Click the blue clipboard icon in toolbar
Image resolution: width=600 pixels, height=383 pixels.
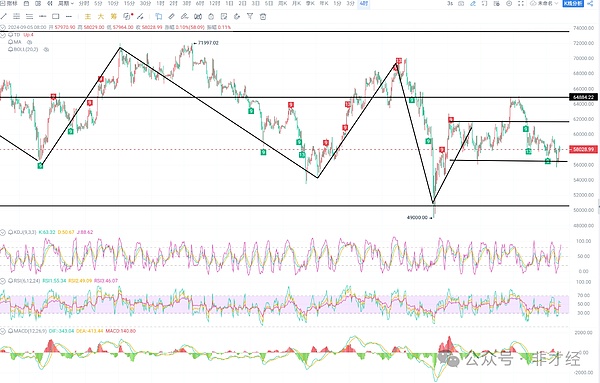pyautogui.click(x=158, y=16)
